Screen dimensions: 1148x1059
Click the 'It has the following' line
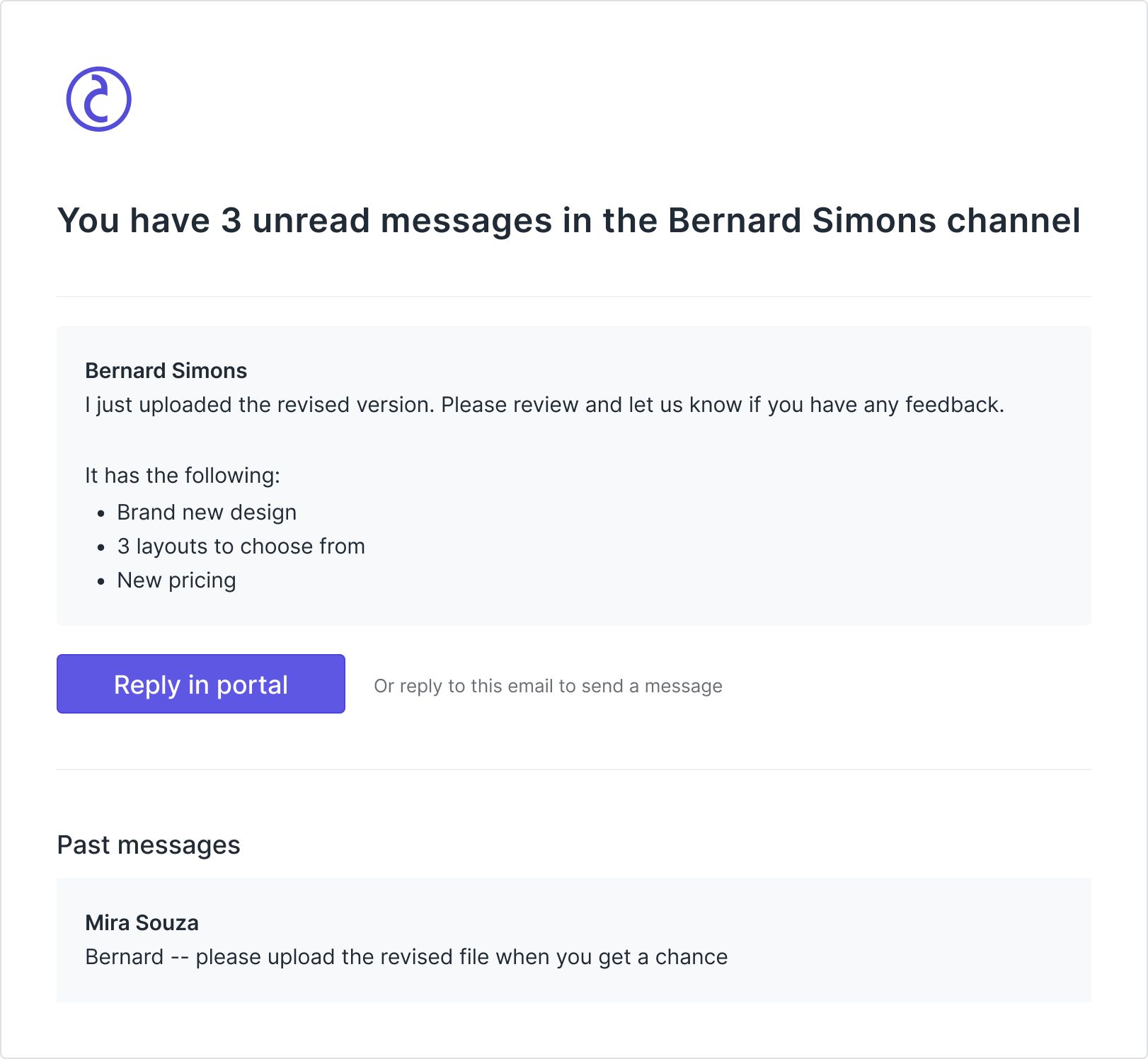183,476
